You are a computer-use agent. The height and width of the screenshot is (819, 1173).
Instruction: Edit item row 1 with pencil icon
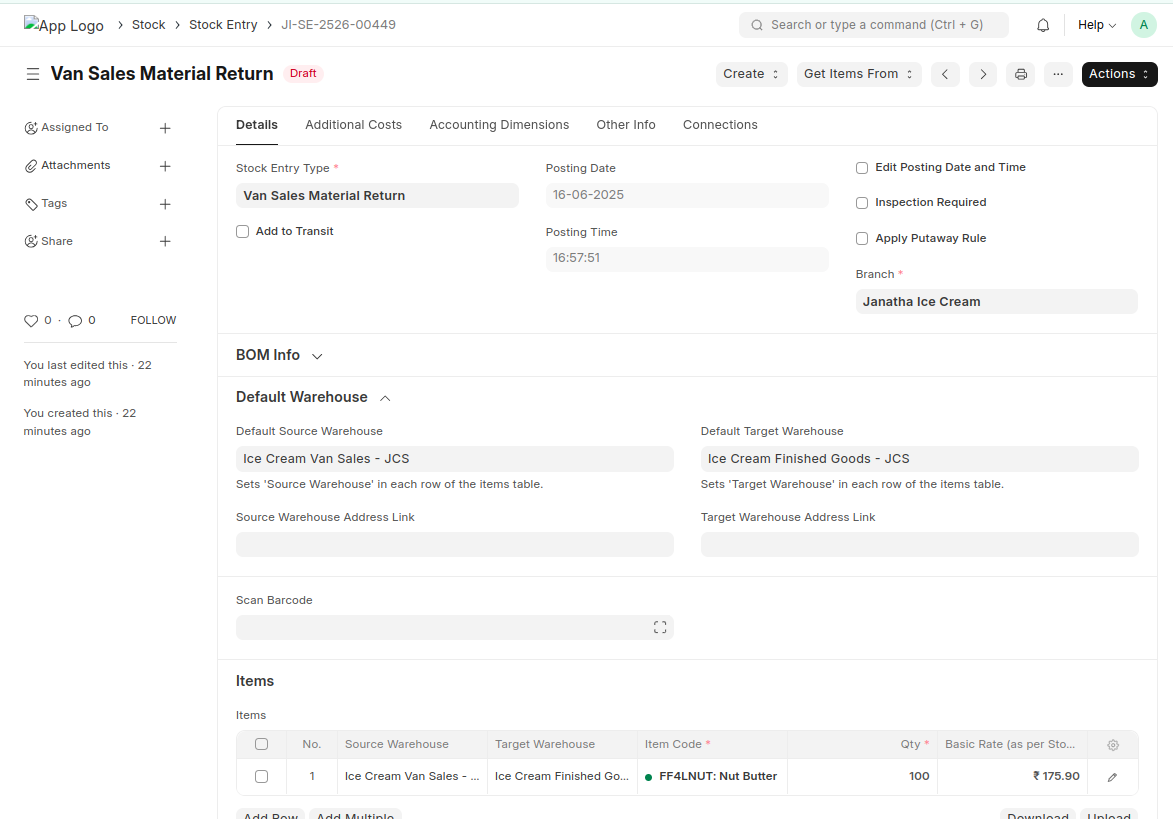click(1112, 777)
